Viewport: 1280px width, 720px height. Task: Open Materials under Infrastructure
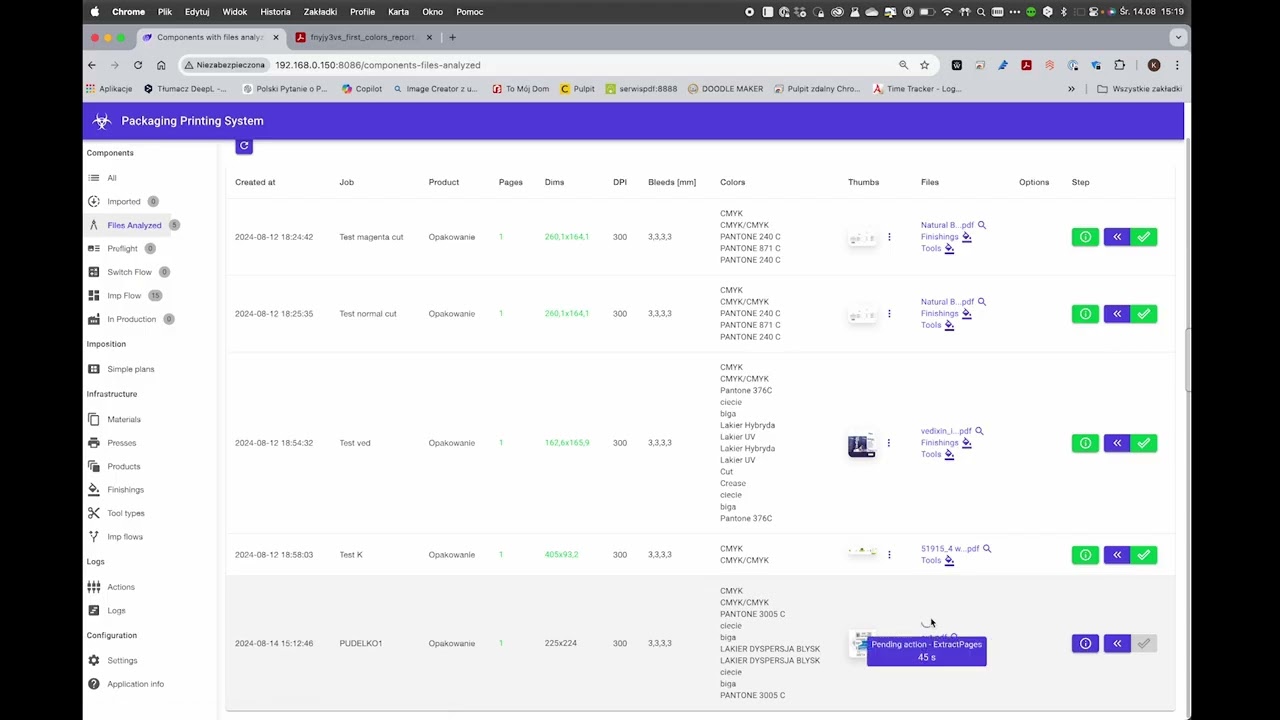click(x=124, y=420)
